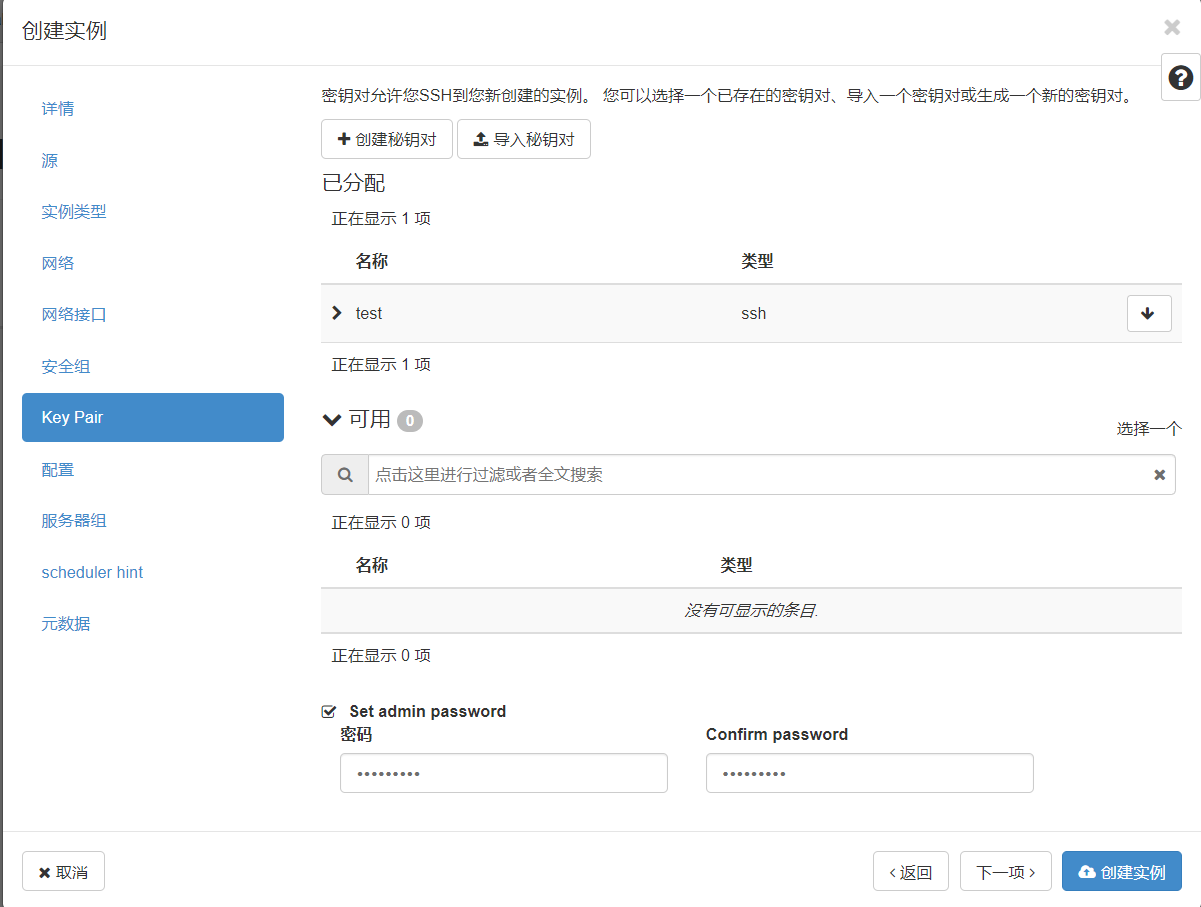Clear the search filter with x icon
This screenshot has height=907, width=1201.
point(1160,475)
